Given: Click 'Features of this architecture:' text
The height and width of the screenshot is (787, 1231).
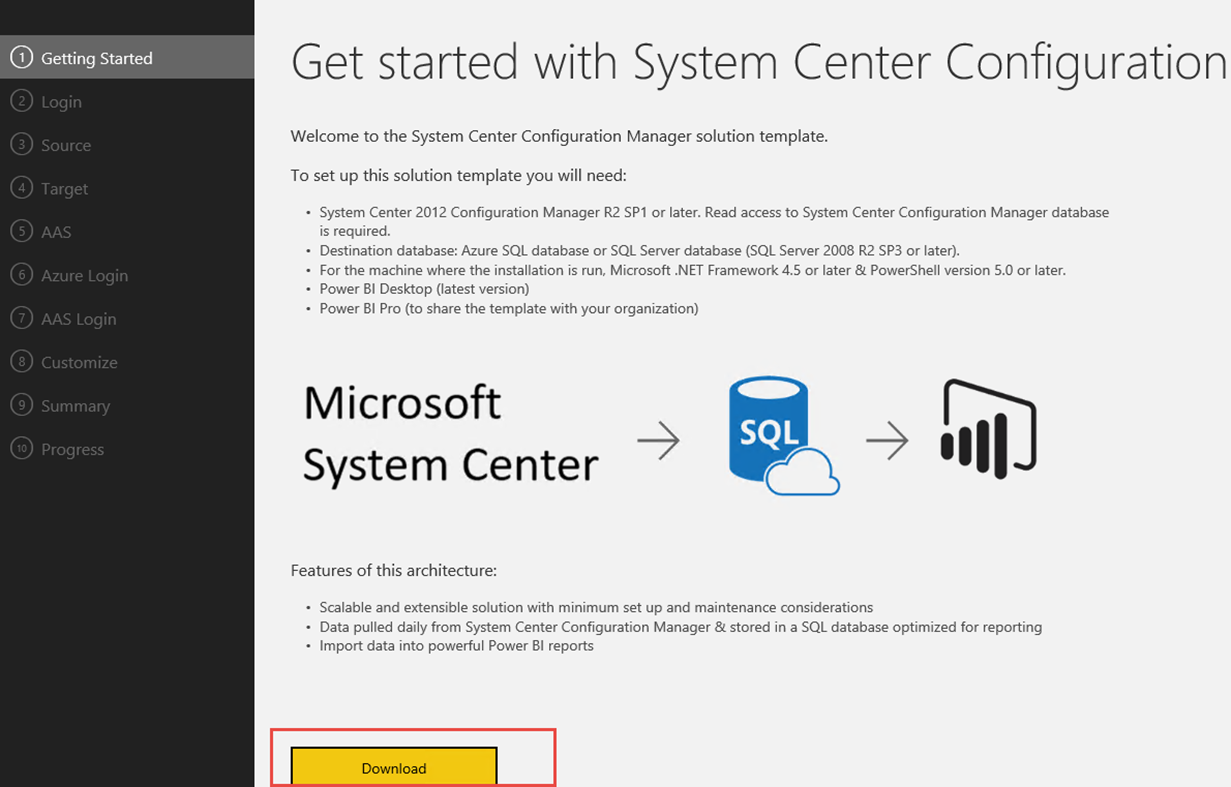Looking at the screenshot, I should pyautogui.click(x=393, y=570).
